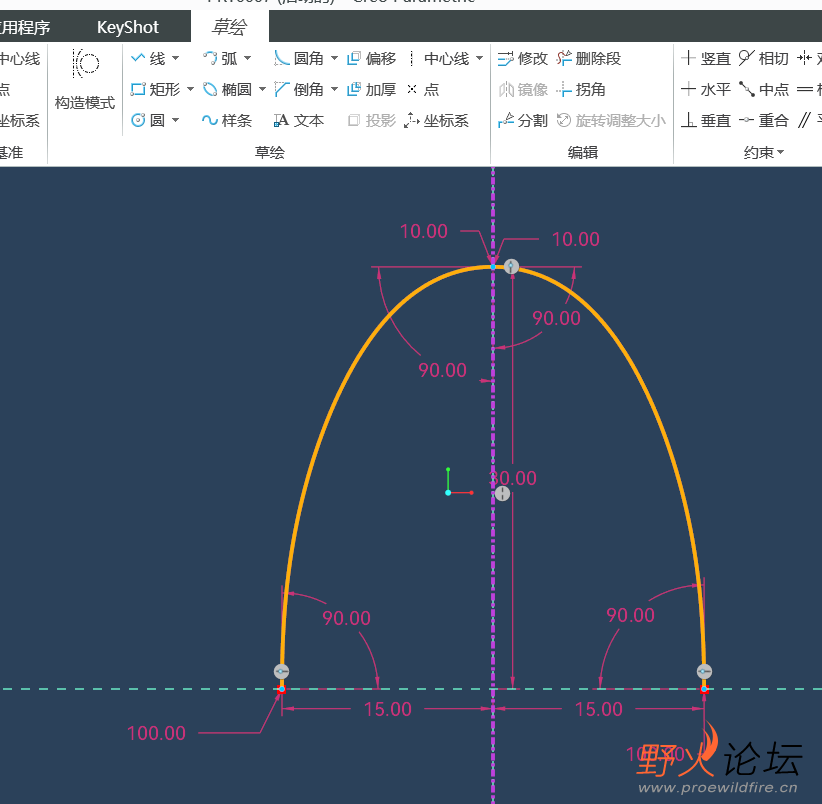The height and width of the screenshot is (804, 822).
Task: Expand the Constraint (约束) group dropdown
Action: 764,153
